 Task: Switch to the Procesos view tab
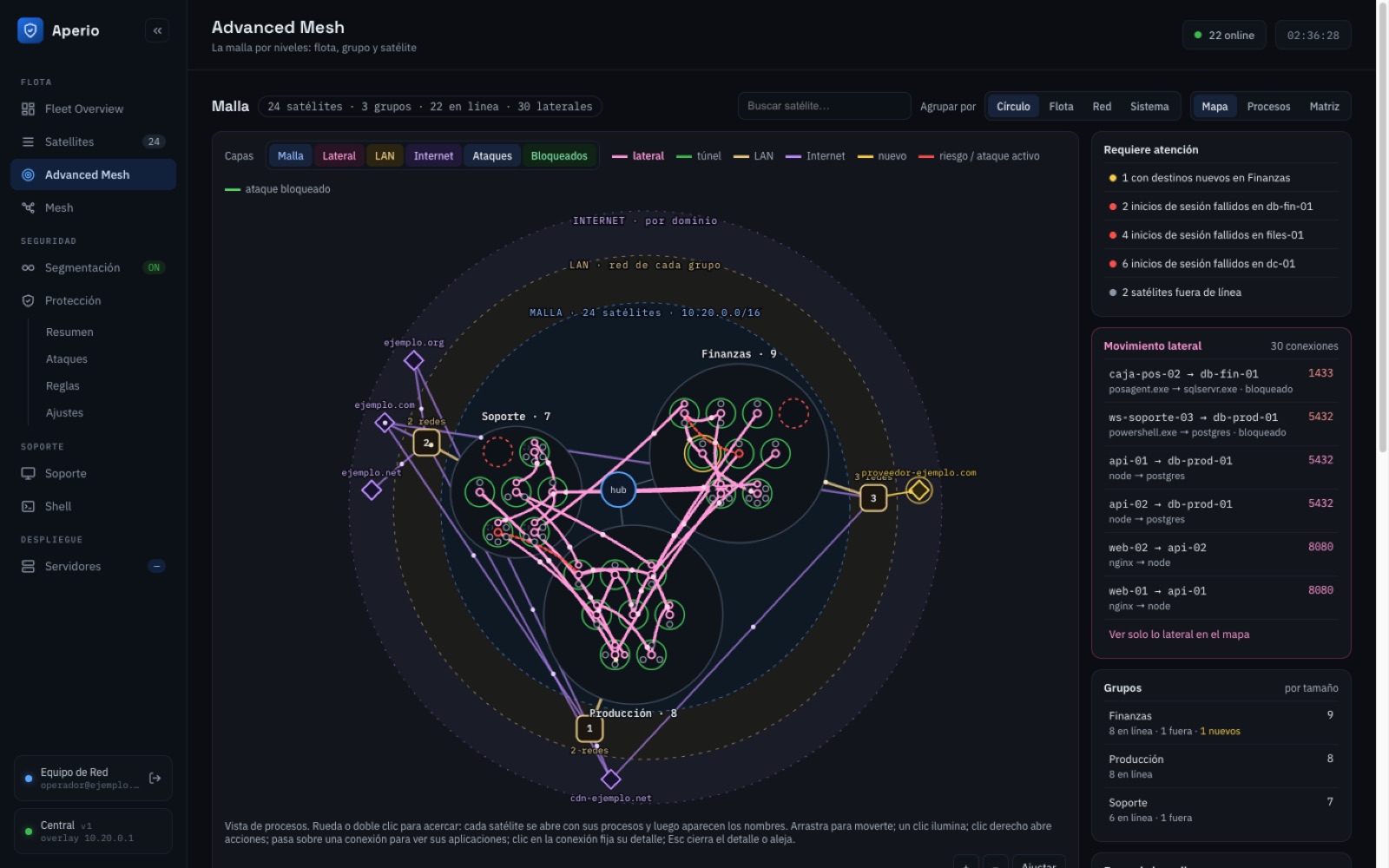(1268, 107)
